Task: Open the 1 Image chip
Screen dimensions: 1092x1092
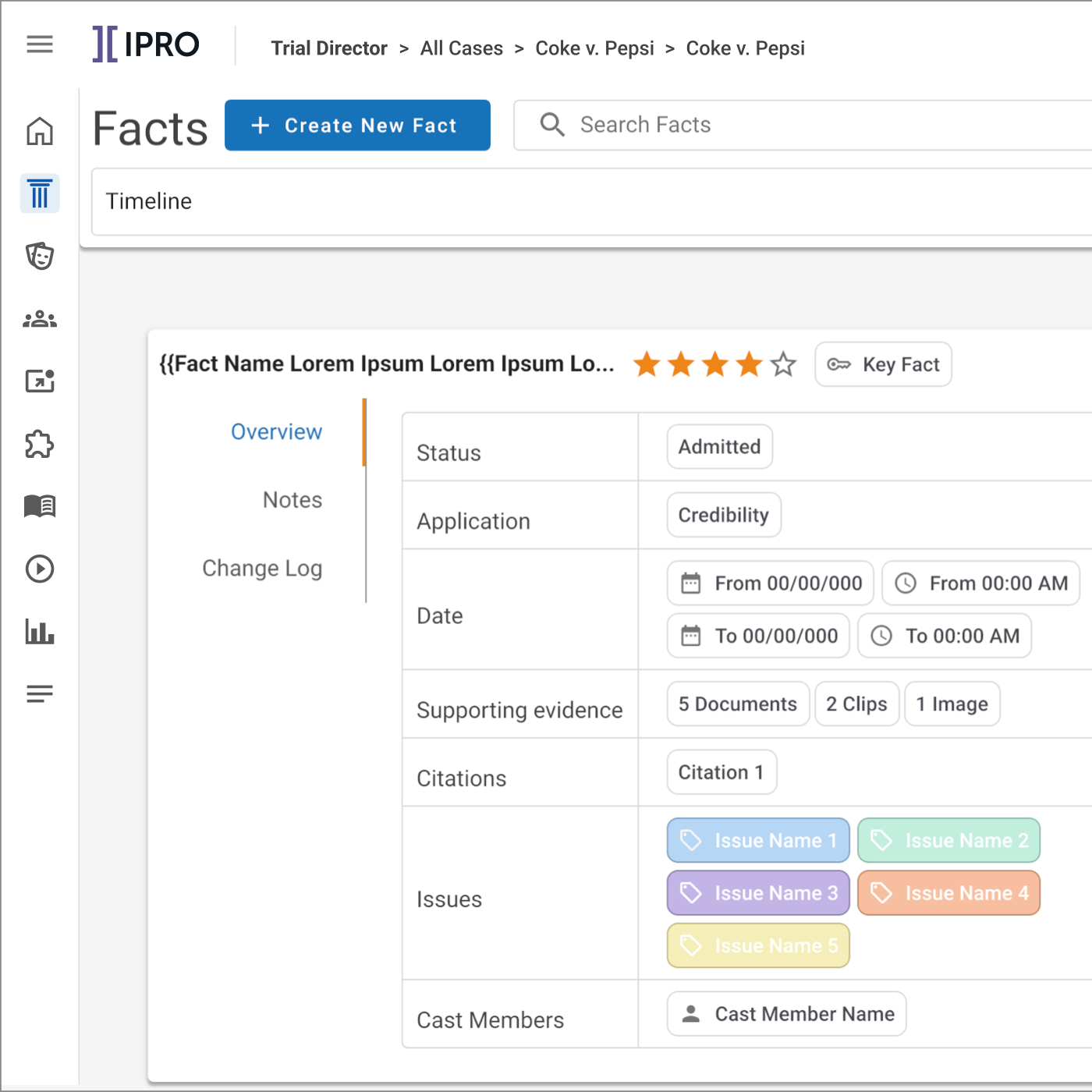Action: click(x=952, y=704)
